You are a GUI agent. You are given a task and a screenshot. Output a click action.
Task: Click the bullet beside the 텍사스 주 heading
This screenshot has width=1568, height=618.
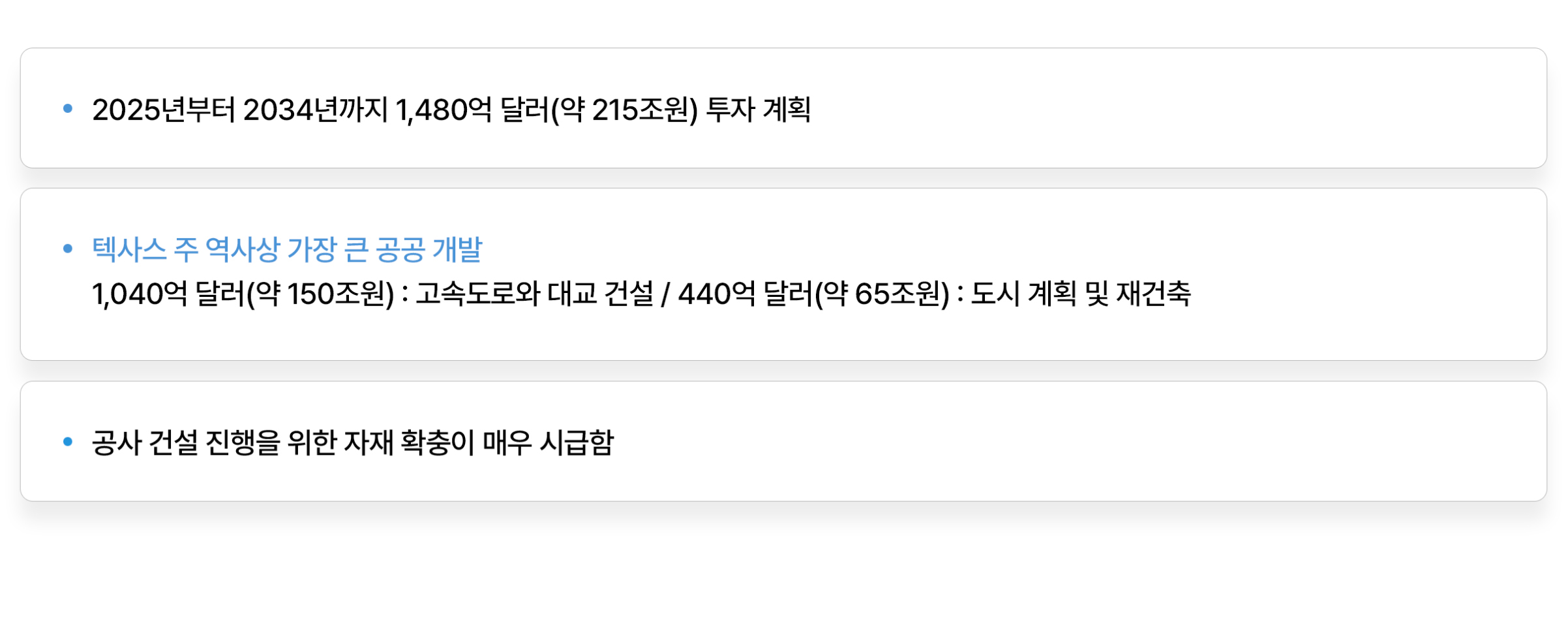[x=68, y=249]
